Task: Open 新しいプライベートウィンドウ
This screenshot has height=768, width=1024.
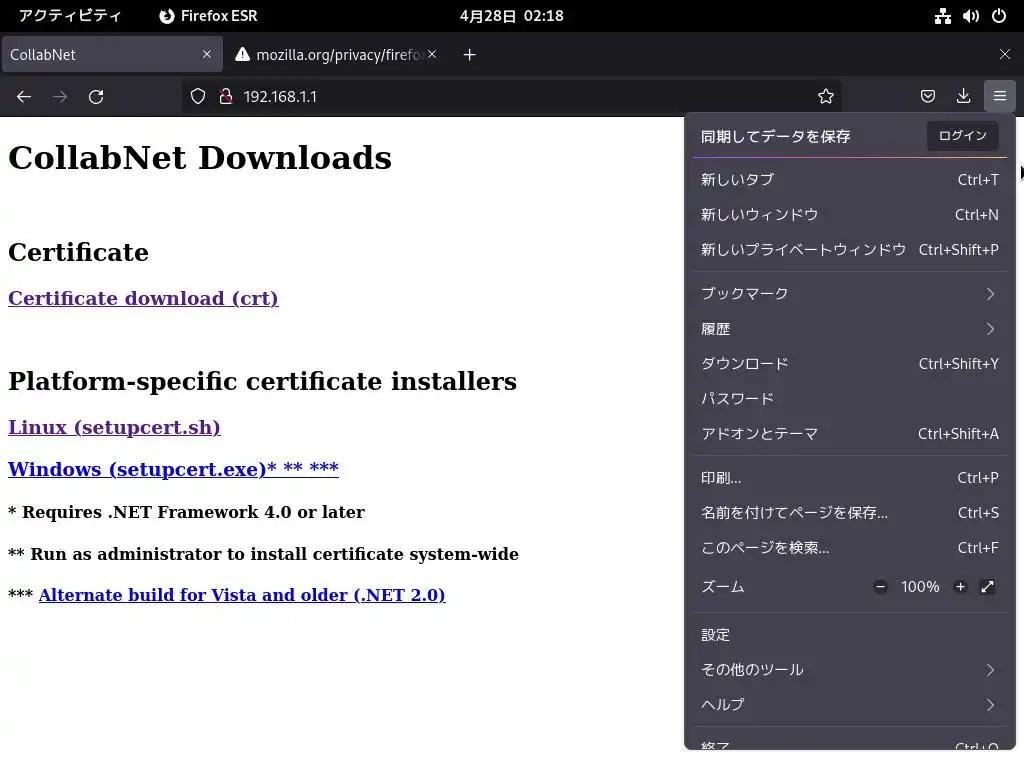Action: [849, 249]
